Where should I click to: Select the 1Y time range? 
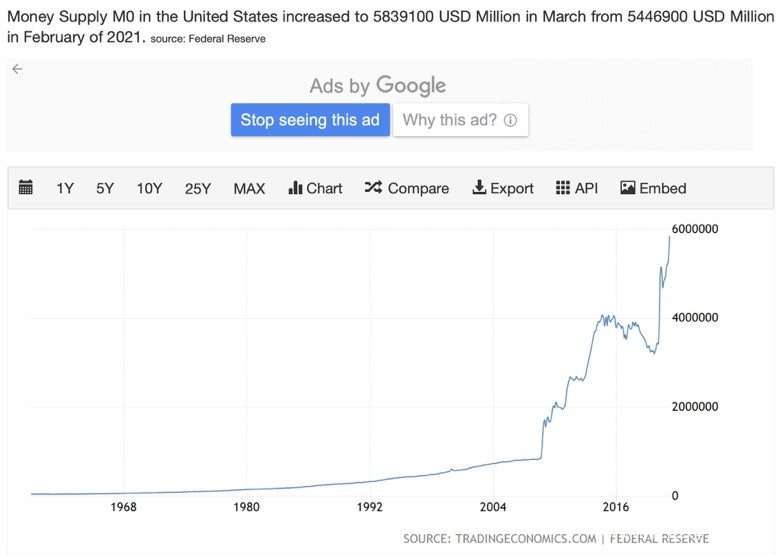[x=65, y=188]
